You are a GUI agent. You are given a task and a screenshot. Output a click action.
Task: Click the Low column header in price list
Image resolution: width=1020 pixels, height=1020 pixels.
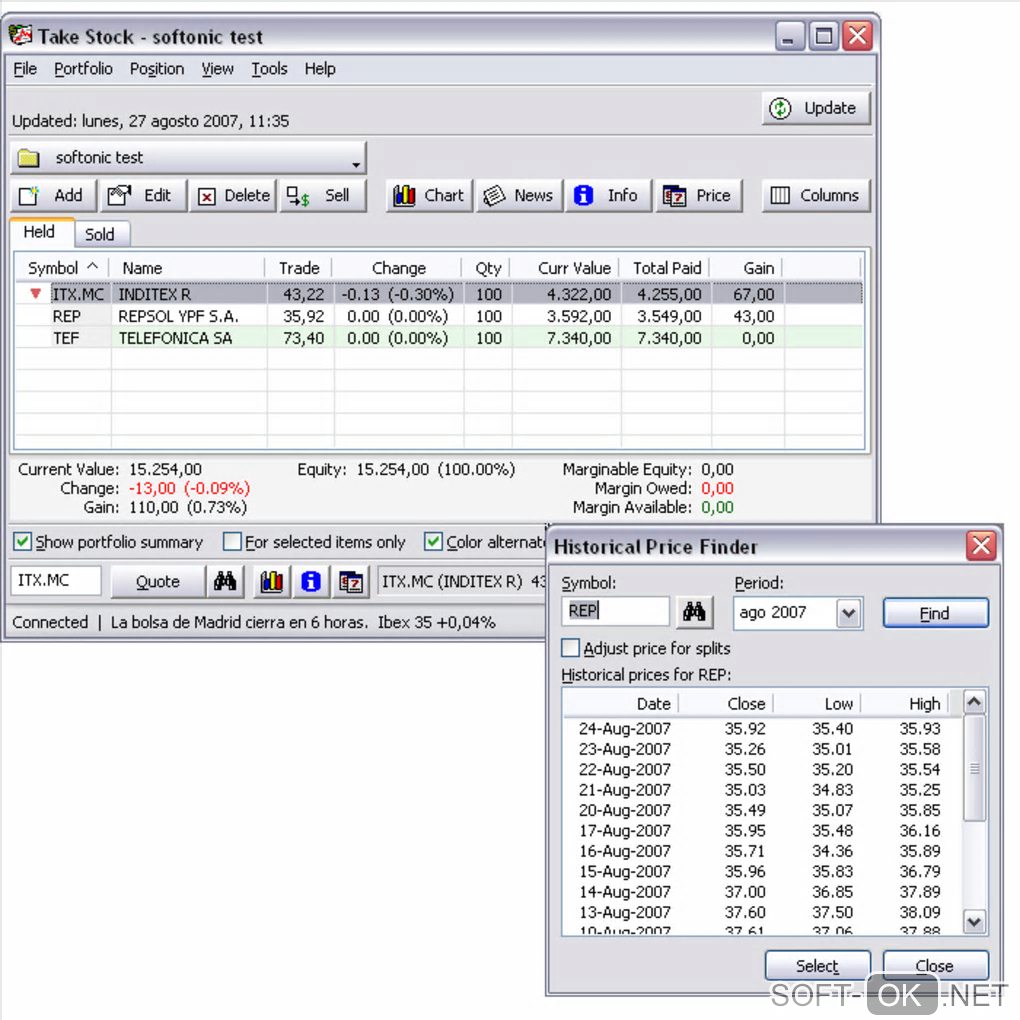[x=818, y=704]
